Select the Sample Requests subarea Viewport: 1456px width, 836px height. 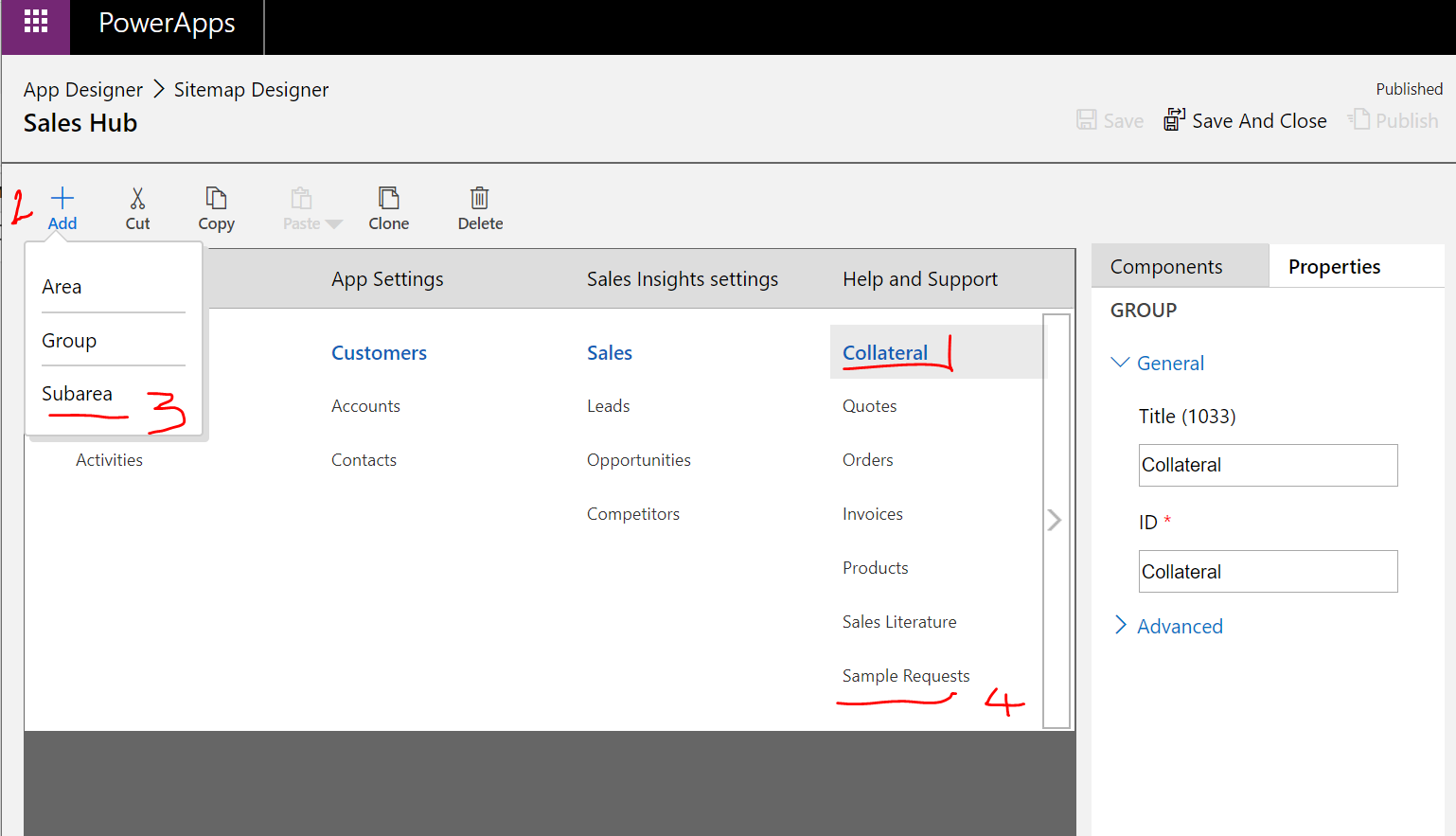tap(905, 676)
